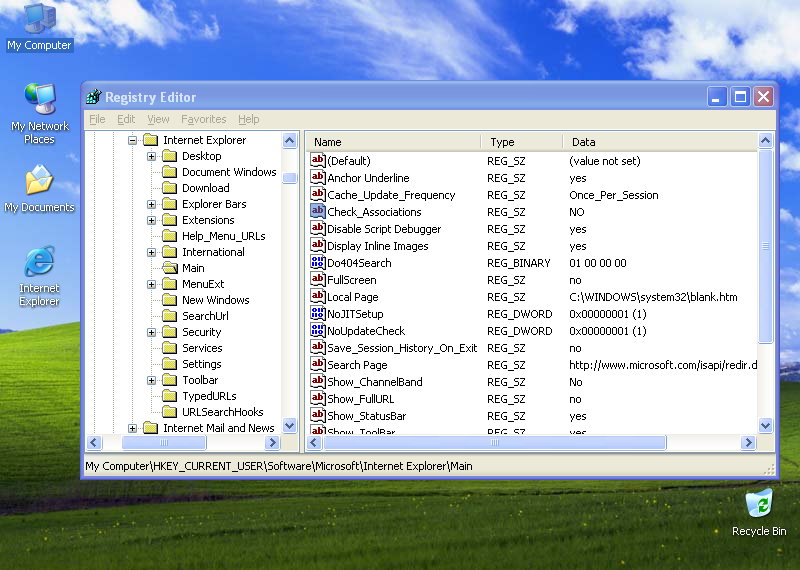Screen dimensions: 800x570
Task: Click the Help_Menu_URLs folder icon
Action: (169, 236)
